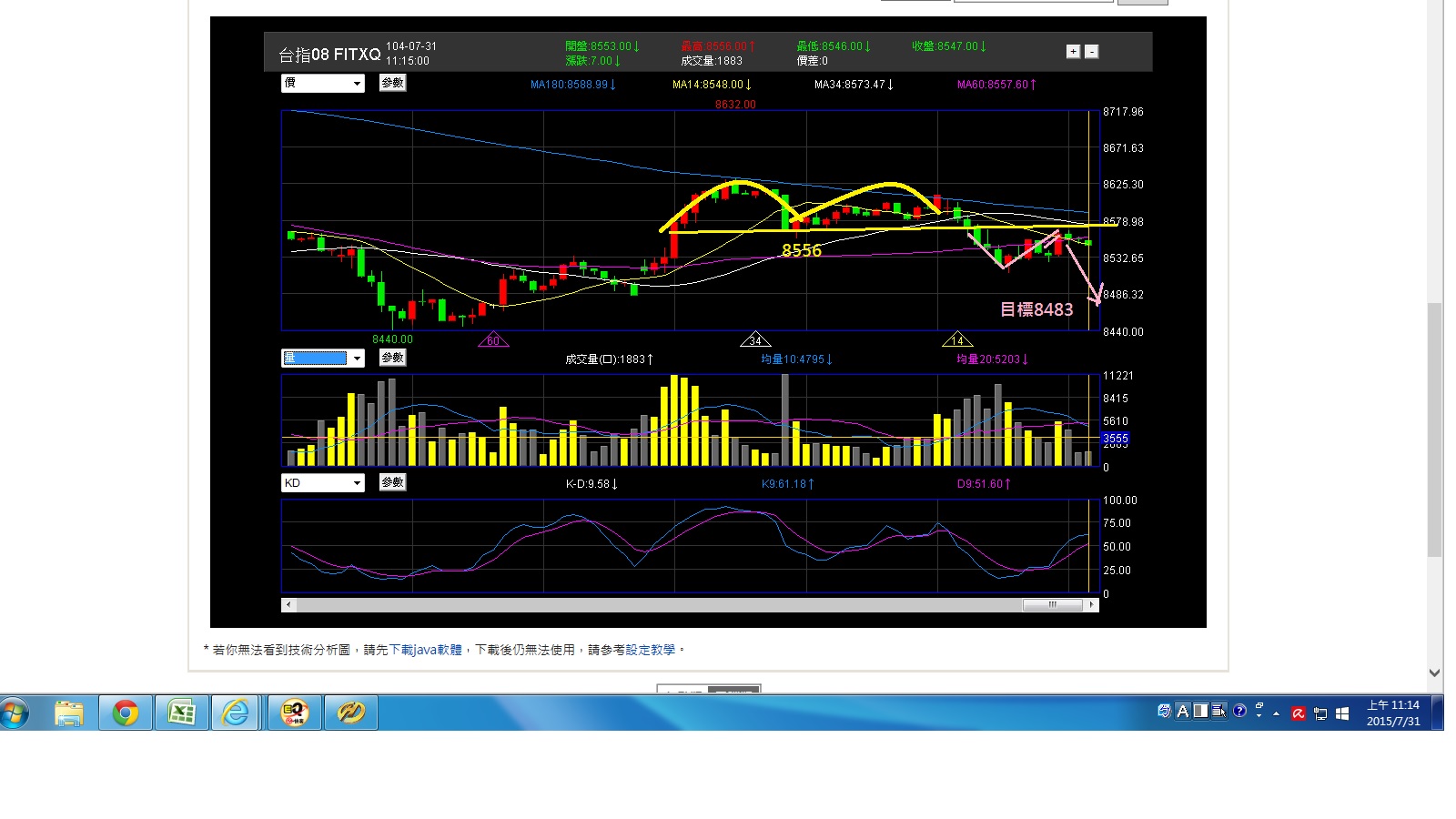This screenshot has width=1456, height=819.
Task: Click the chart scrollbar left arrow
Action: tap(288, 604)
